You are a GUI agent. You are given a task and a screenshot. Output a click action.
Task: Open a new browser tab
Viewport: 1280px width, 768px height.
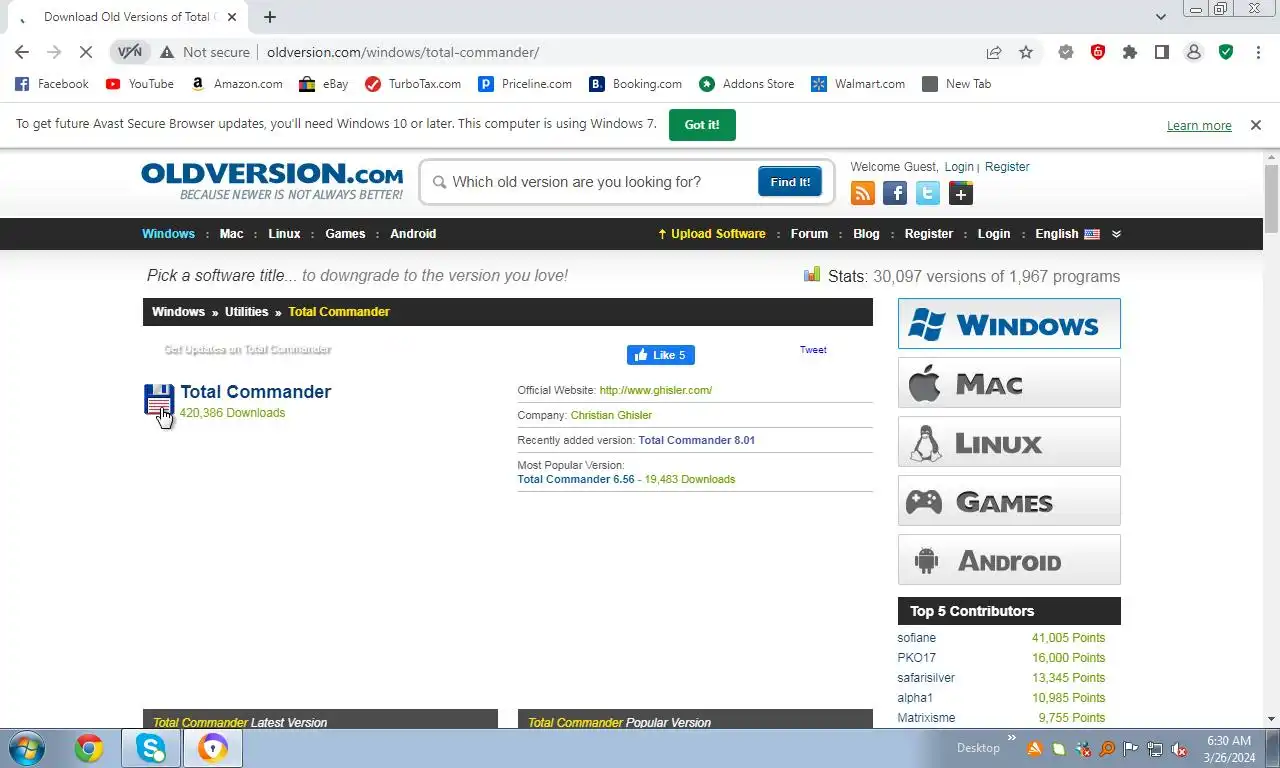(270, 17)
